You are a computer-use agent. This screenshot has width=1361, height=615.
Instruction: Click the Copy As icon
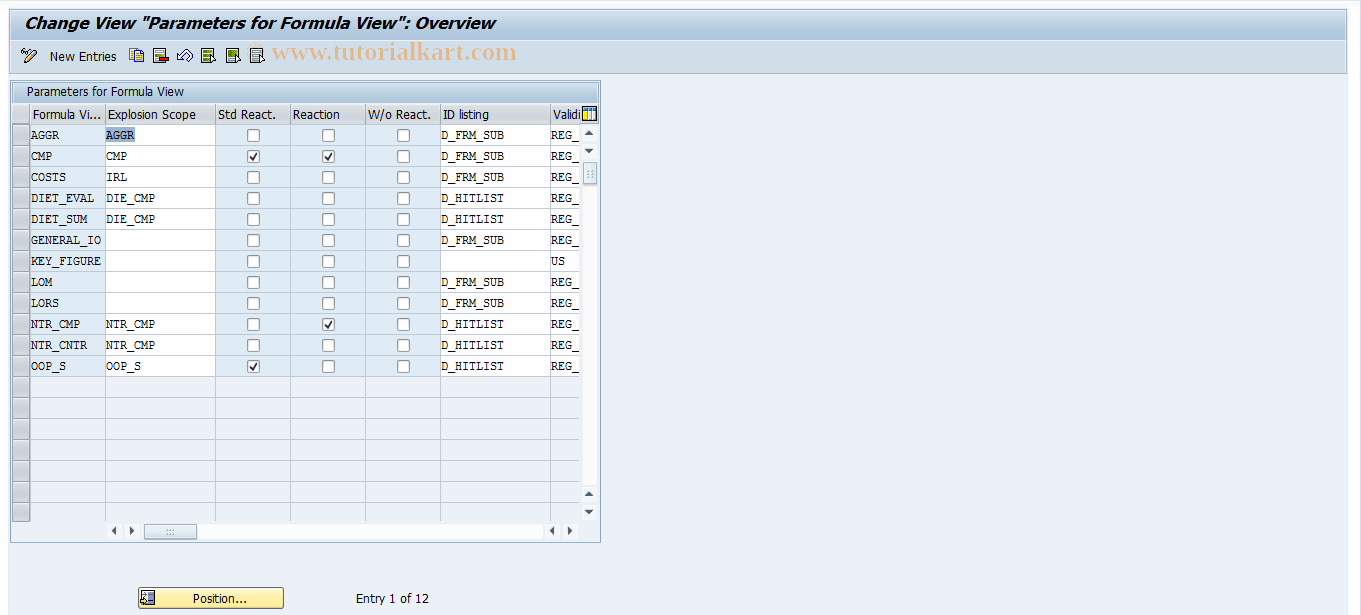137,56
